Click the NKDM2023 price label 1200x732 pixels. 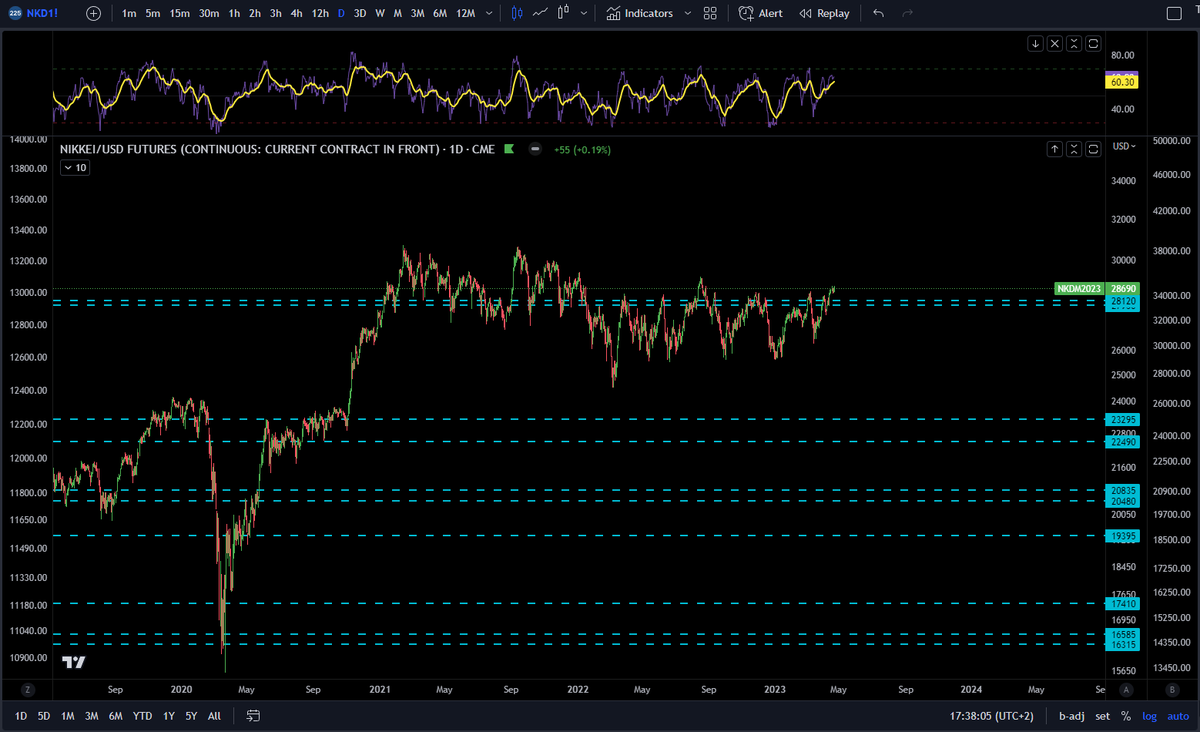(x=1079, y=288)
